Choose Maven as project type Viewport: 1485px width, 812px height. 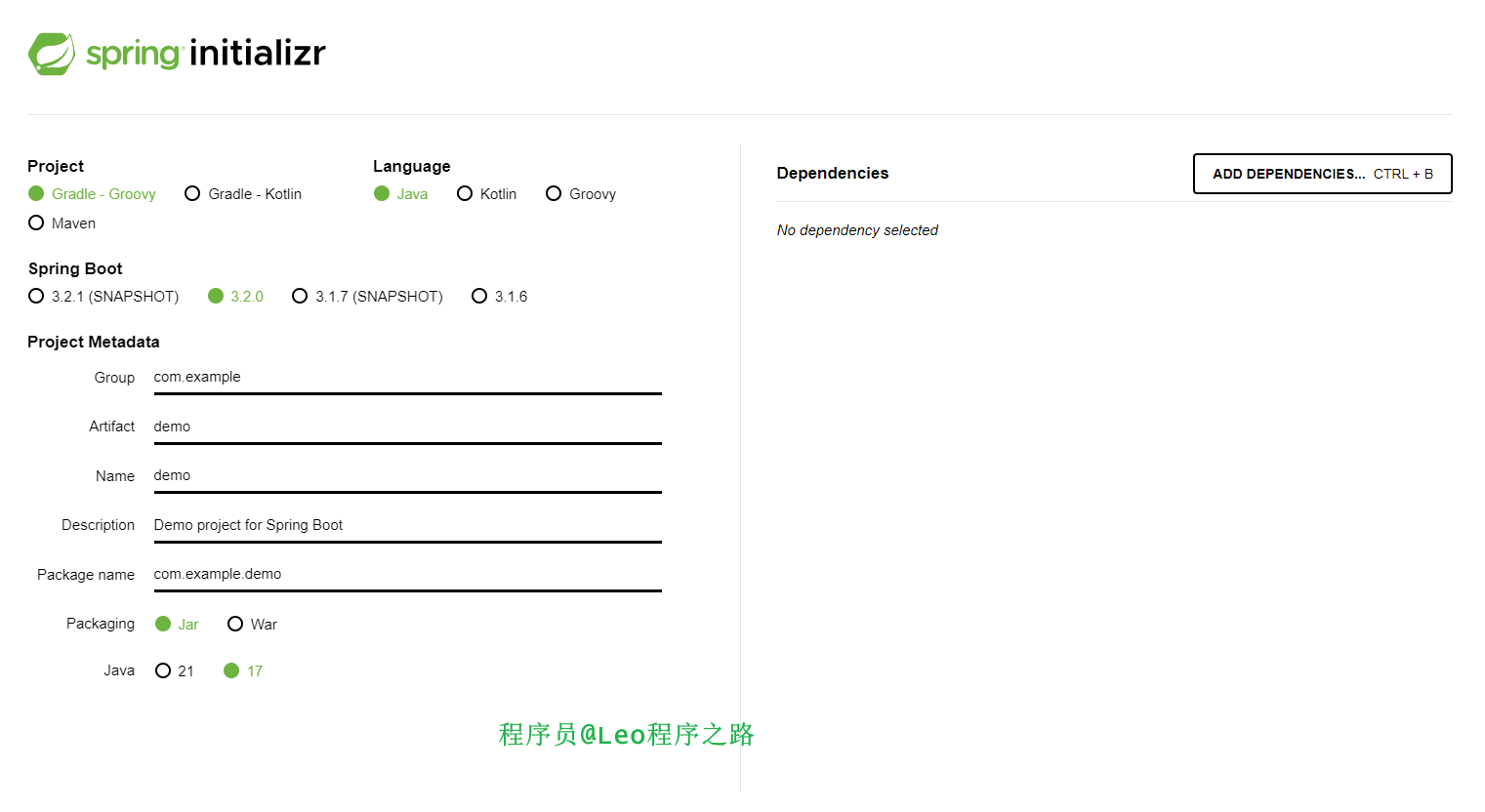62,223
